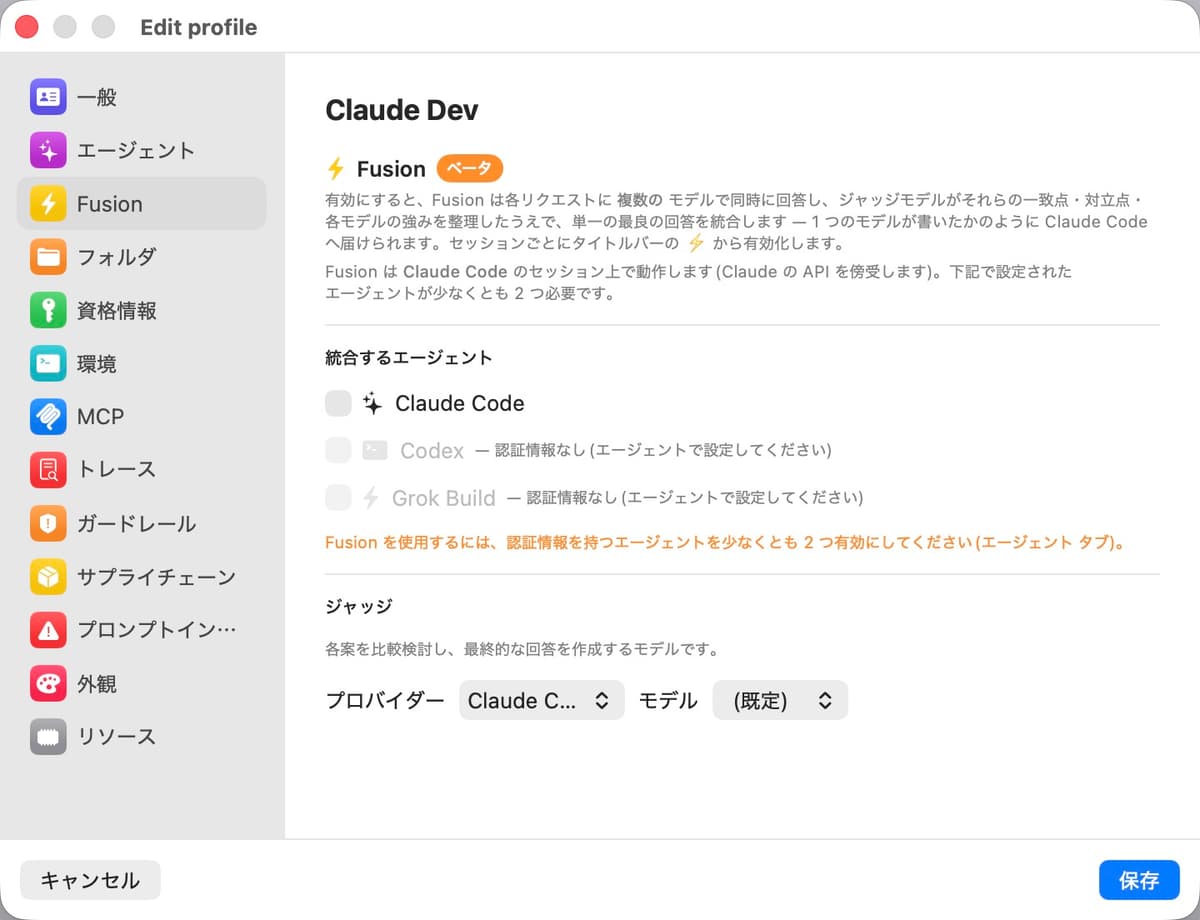The height and width of the screenshot is (920, 1200).
Task: Toggle the Grok Build checkbox
Action: (338, 497)
